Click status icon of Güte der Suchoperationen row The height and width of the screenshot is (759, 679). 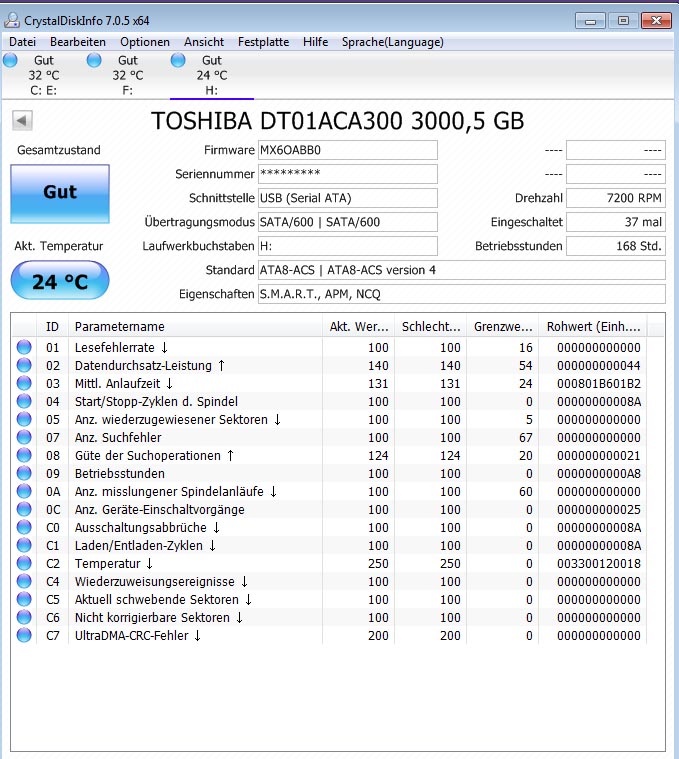coord(24,455)
